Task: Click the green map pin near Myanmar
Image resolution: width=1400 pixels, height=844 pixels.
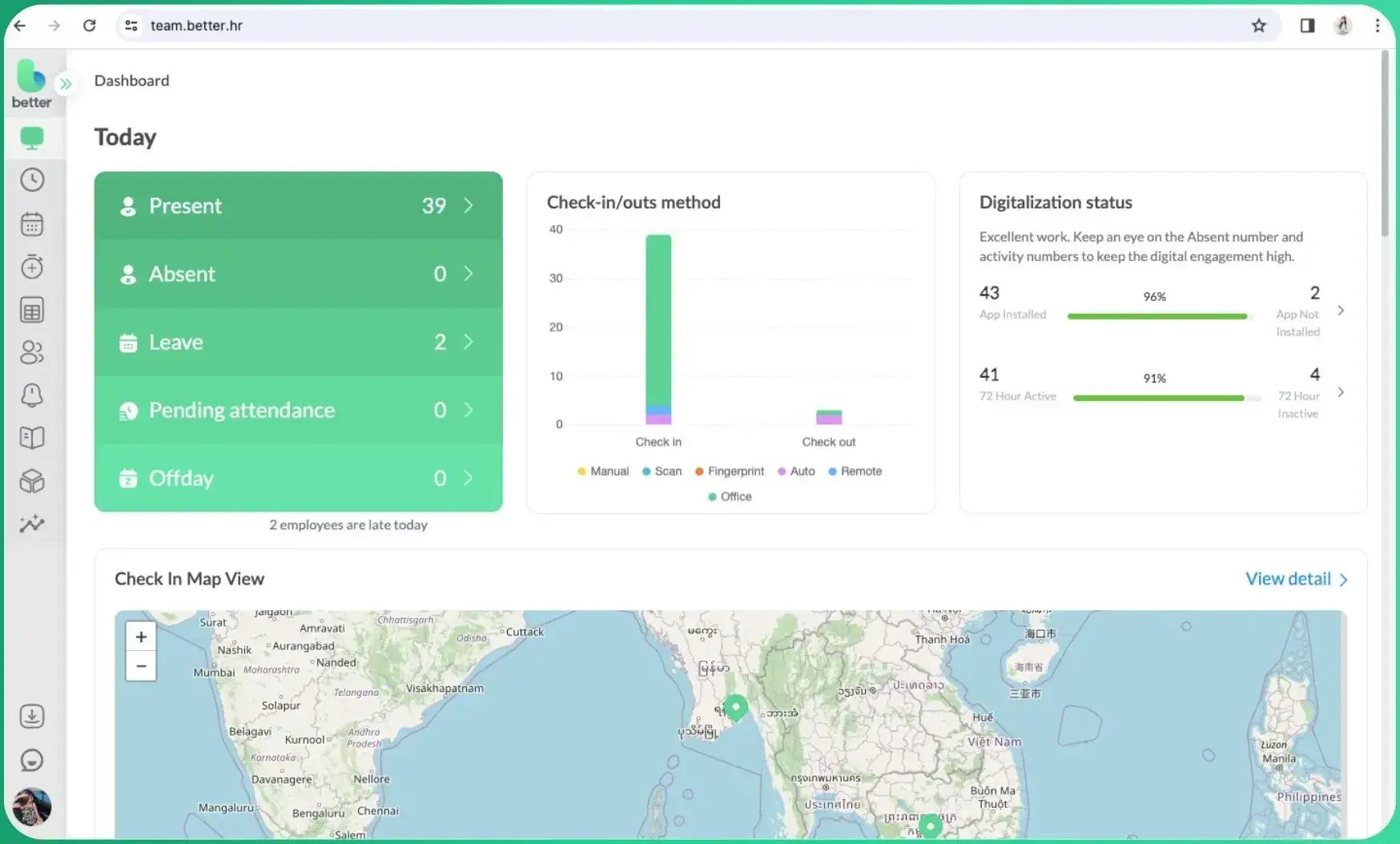Action: click(x=735, y=707)
